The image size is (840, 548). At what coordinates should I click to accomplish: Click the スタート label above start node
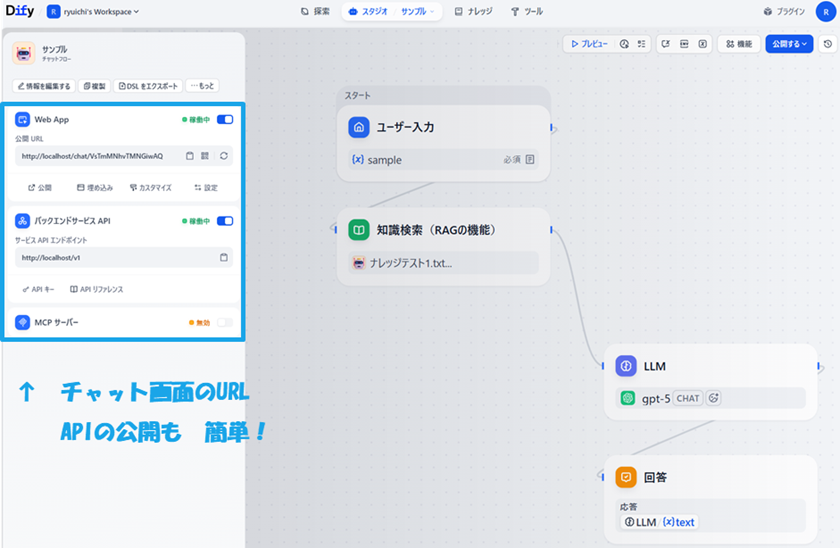[358, 95]
